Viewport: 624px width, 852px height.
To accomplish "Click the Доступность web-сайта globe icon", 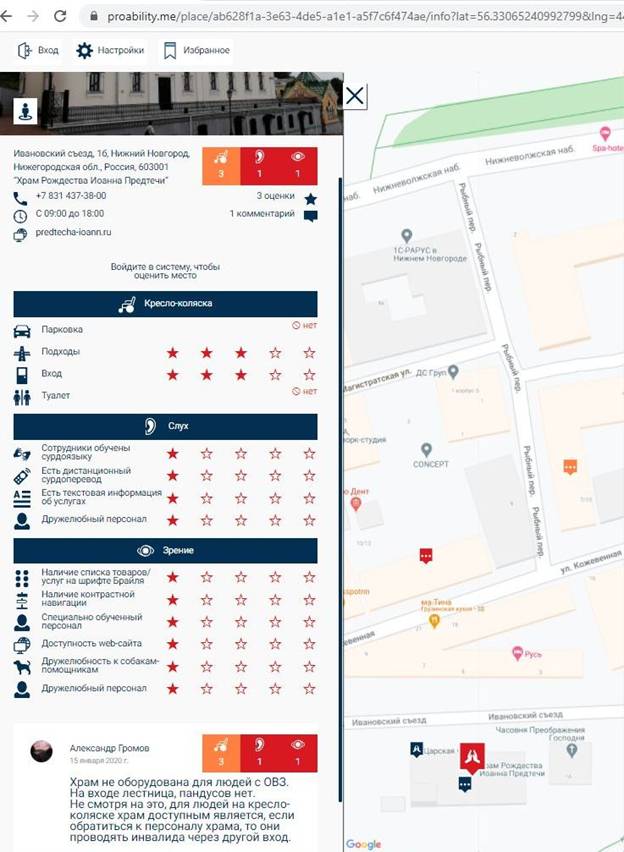I will click(x=22, y=645).
